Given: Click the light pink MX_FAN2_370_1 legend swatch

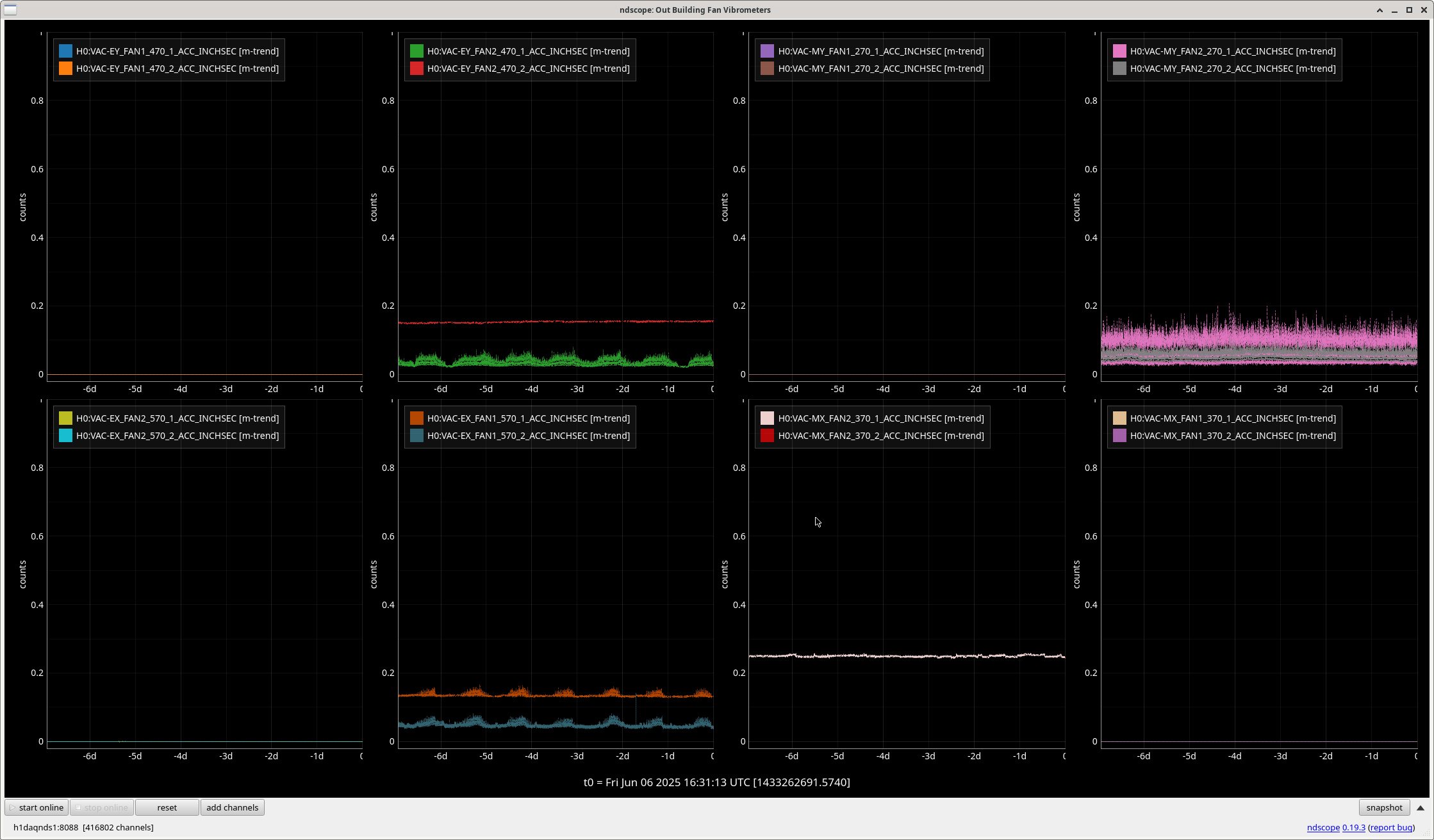Looking at the screenshot, I should (x=767, y=418).
